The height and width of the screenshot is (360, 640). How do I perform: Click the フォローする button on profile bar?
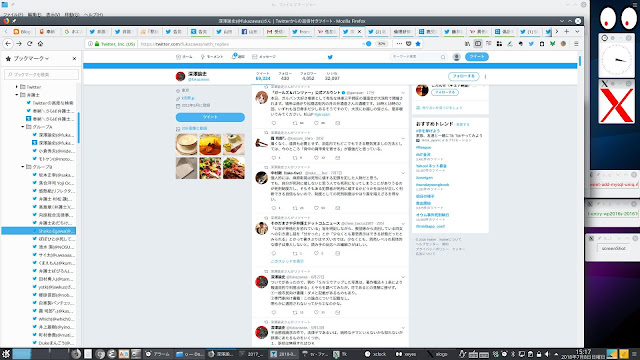464,76
